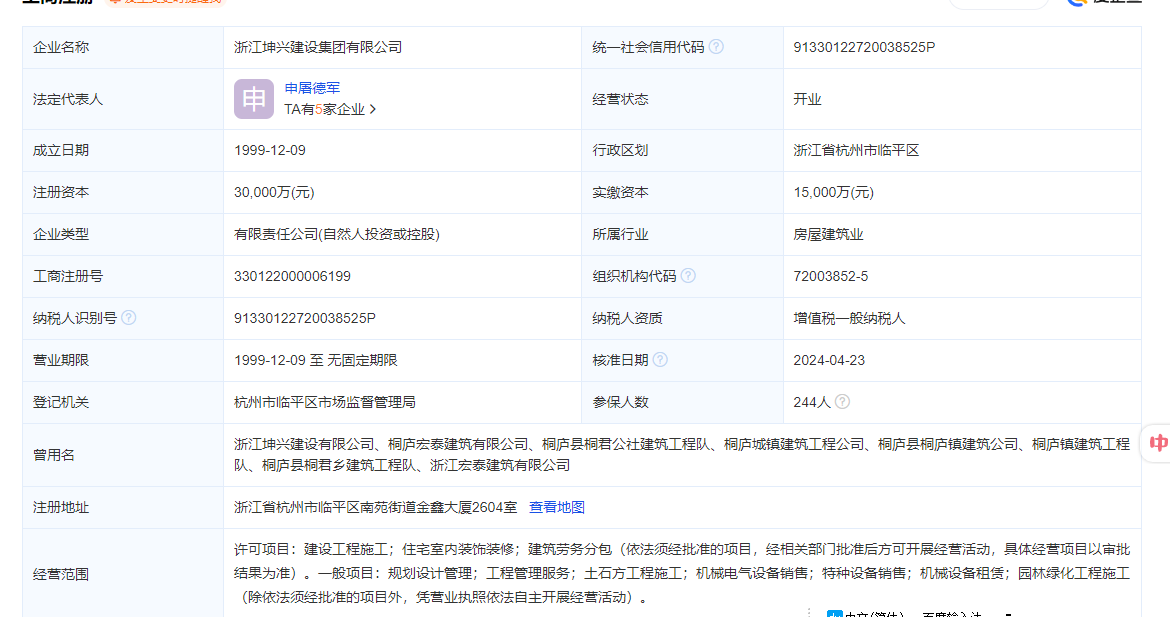
Task: Select credit code 91330122720038525P in top row
Action: 864,47
